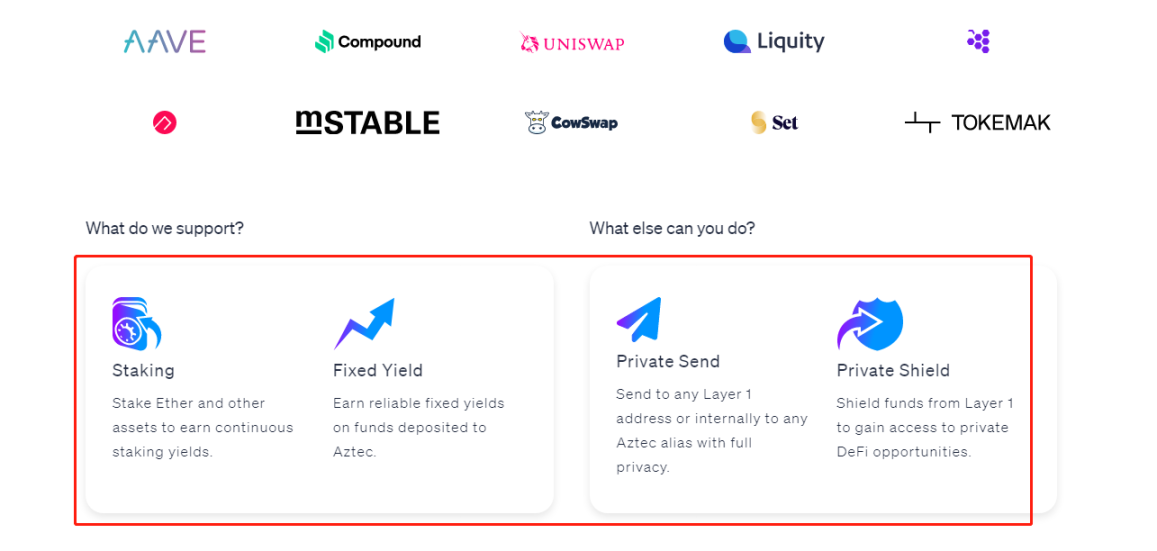Select the CowSwap logo
This screenshot has height=551, width=1157.
[571, 123]
